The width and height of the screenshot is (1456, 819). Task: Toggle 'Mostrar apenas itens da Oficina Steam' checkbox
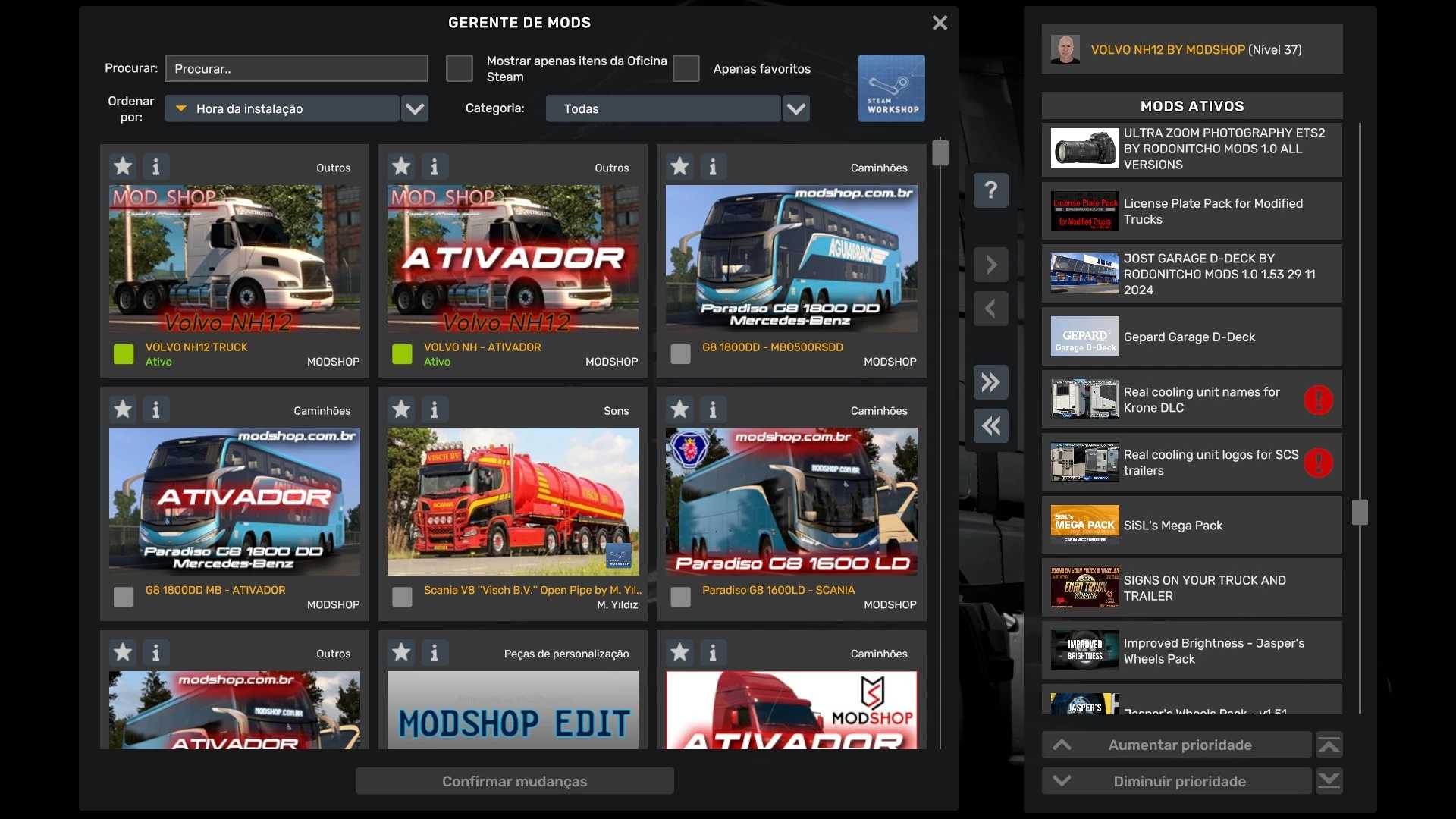(x=459, y=68)
